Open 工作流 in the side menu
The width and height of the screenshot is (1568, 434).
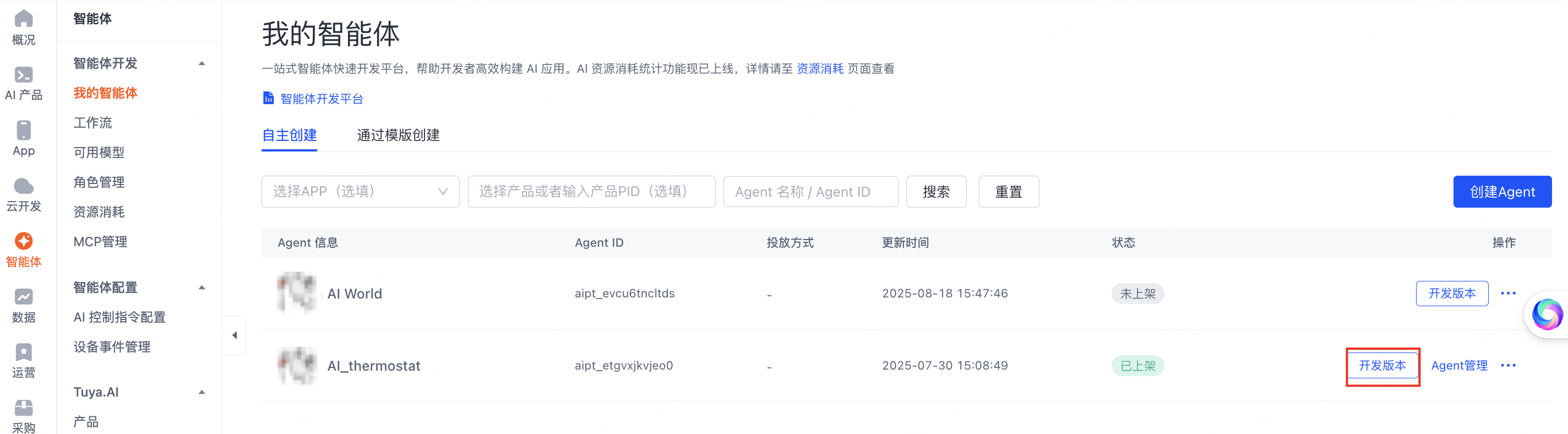pos(92,122)
